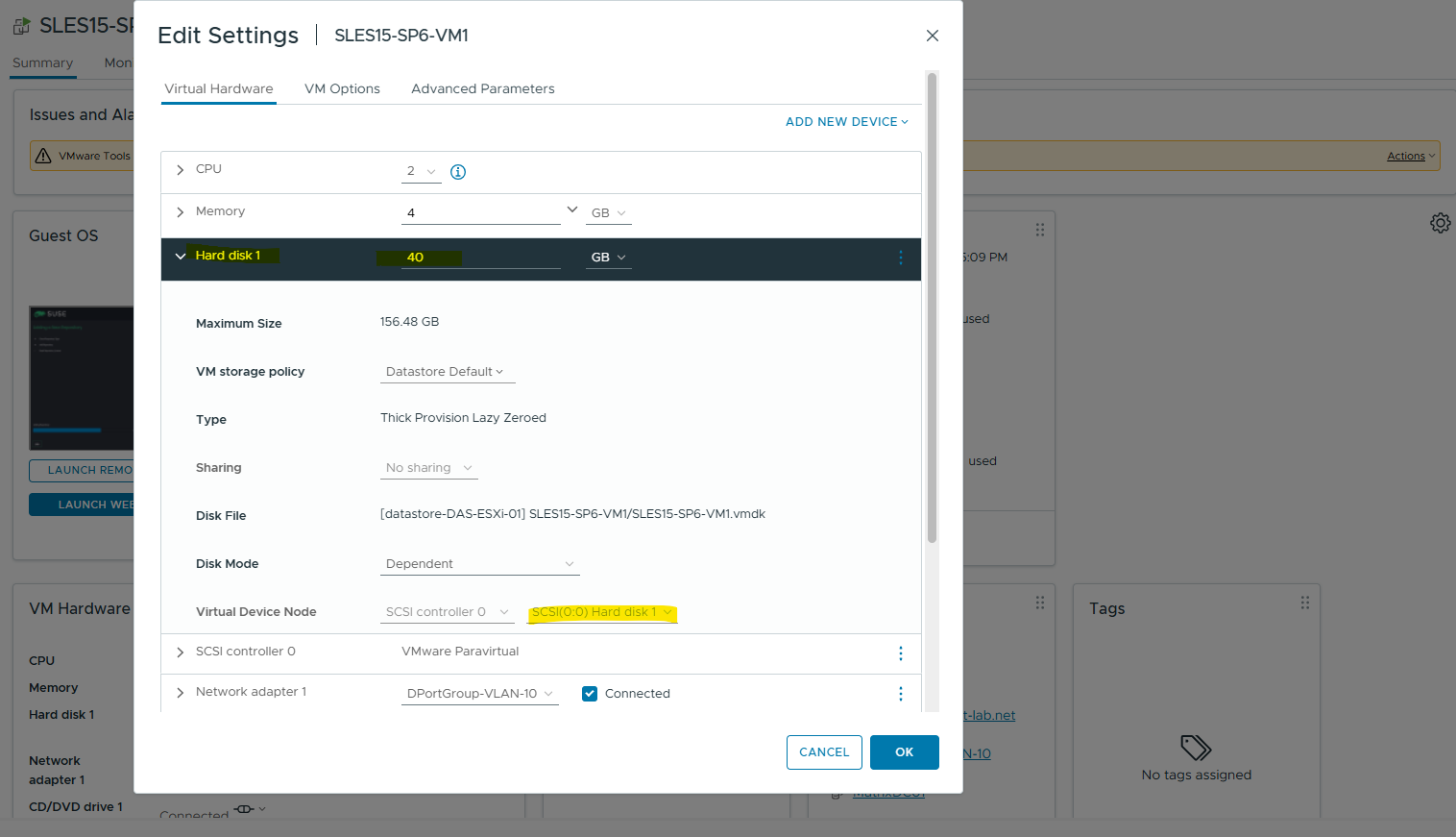The width and height of the screenshot is (1456, 837).
Task: Open the Actions dropdown in alert bar
Action: [x=1410, y=156]
